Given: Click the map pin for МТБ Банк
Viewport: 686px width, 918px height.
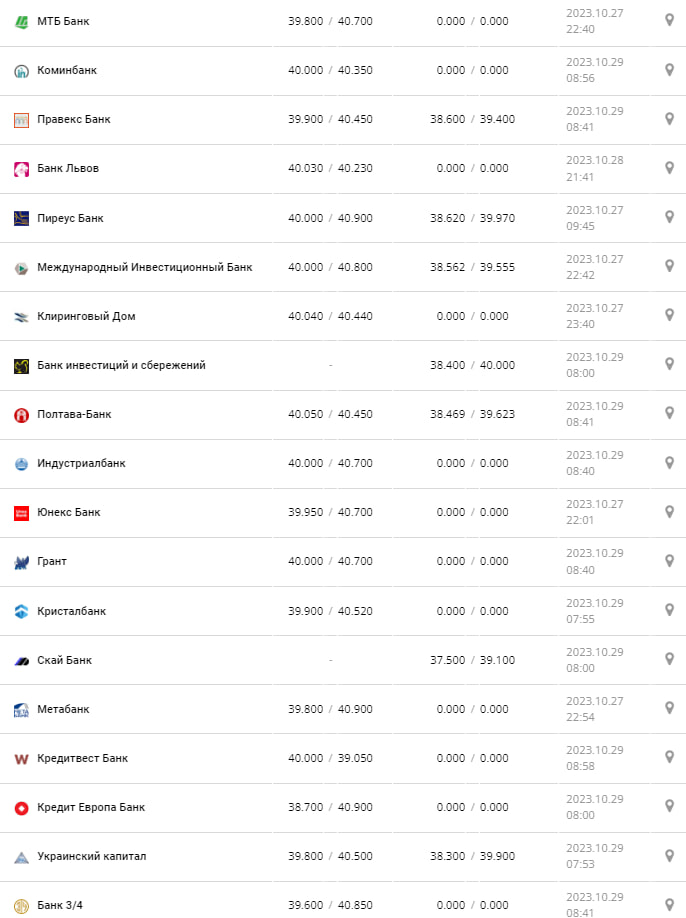Looking at the screenshot, I should point(670,20).
